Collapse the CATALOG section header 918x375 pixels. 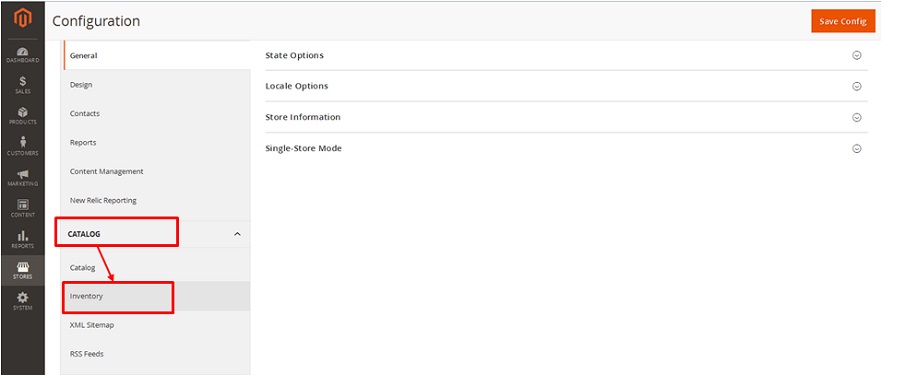[x=155, y=234]
